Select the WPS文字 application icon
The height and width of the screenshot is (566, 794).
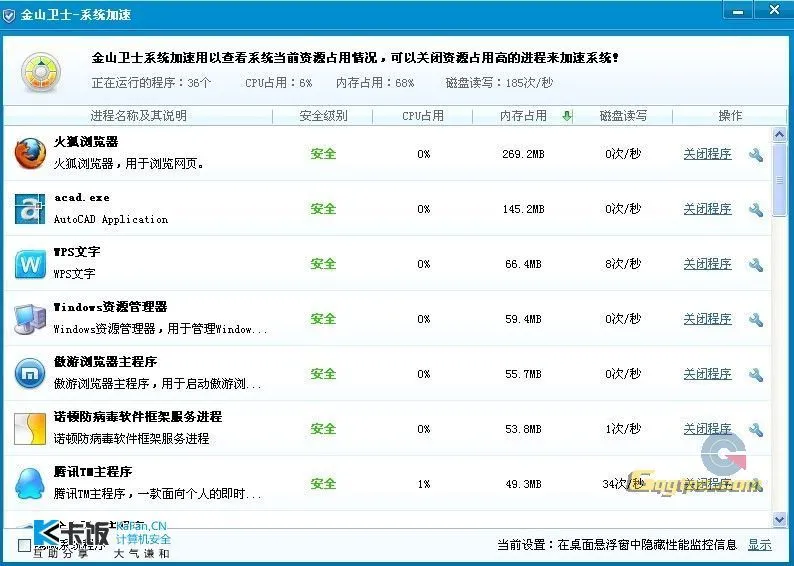30,264
